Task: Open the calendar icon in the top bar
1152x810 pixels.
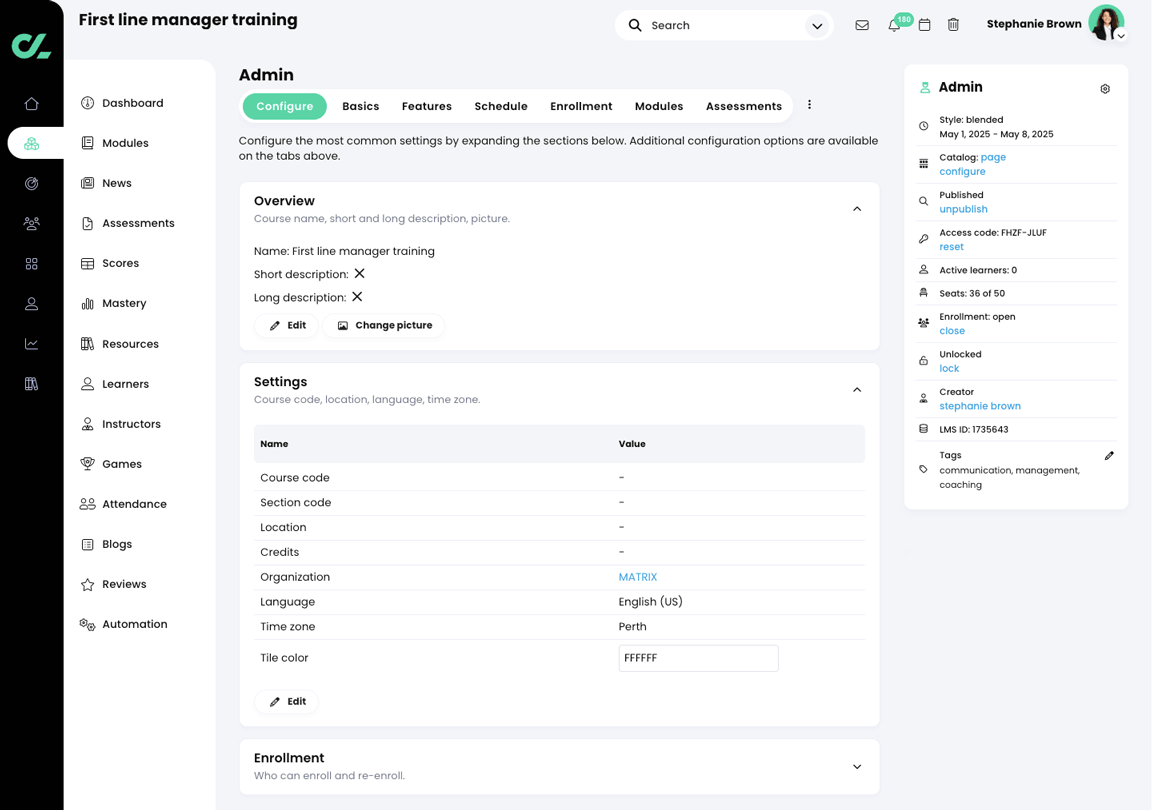Action: [924, 25]
